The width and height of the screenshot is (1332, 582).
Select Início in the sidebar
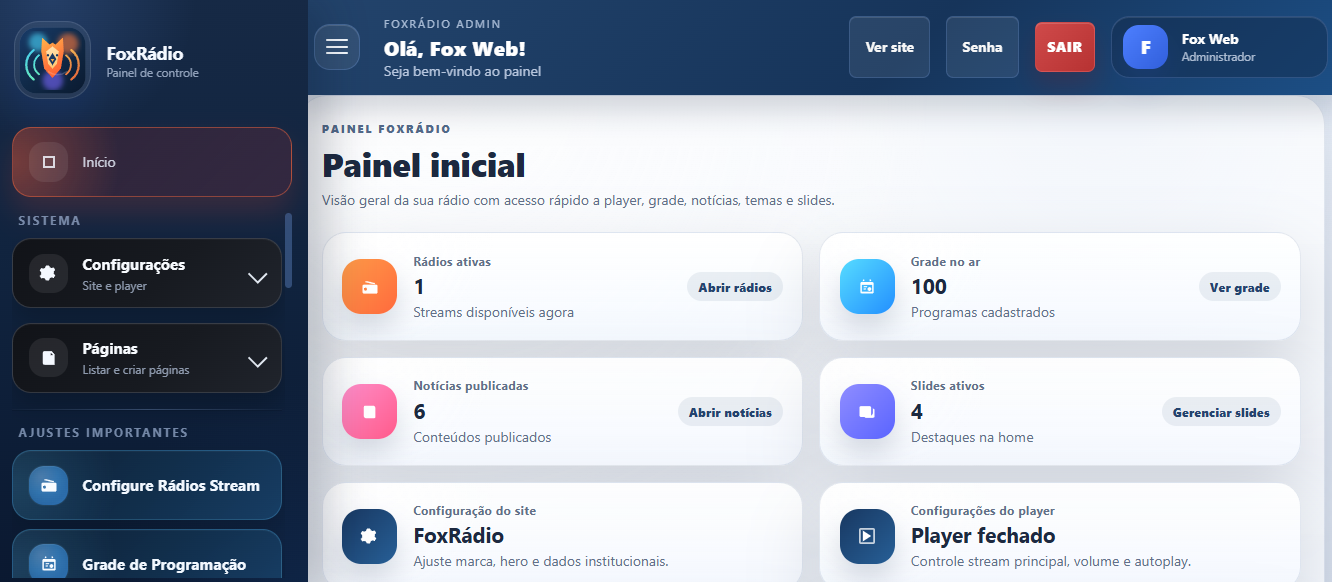152,162
